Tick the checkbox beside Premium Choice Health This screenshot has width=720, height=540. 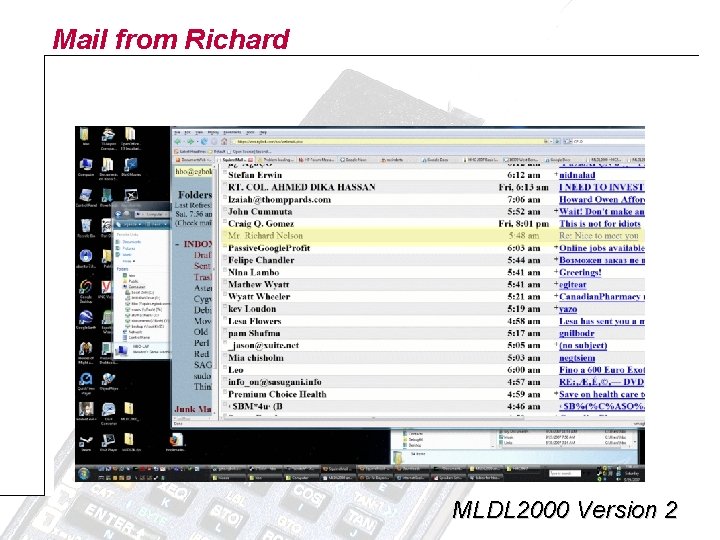225,394
